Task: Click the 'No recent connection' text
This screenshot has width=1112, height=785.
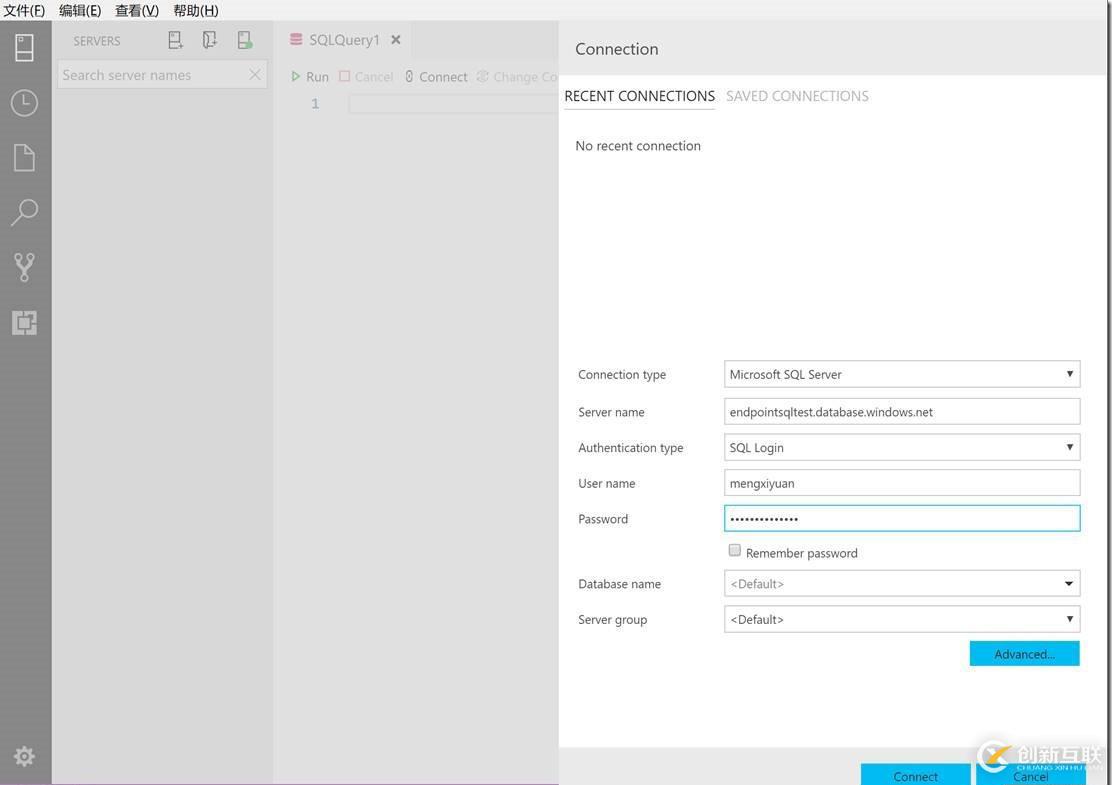Action: pyautogui.click(x=638, y=145)
